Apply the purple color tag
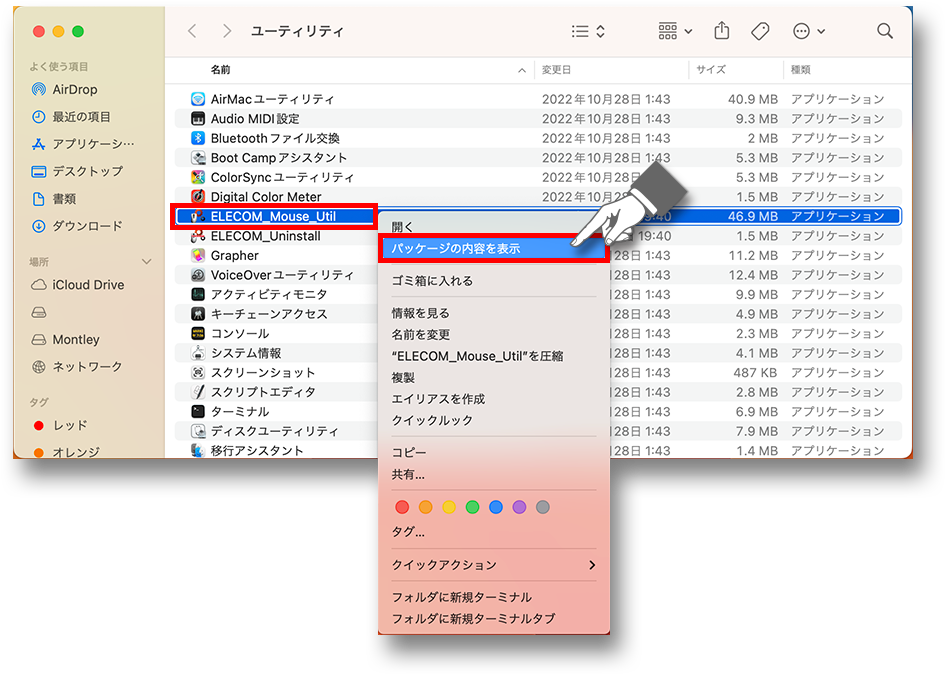Screen dimensions: 947x676 (x=519, y=507)
